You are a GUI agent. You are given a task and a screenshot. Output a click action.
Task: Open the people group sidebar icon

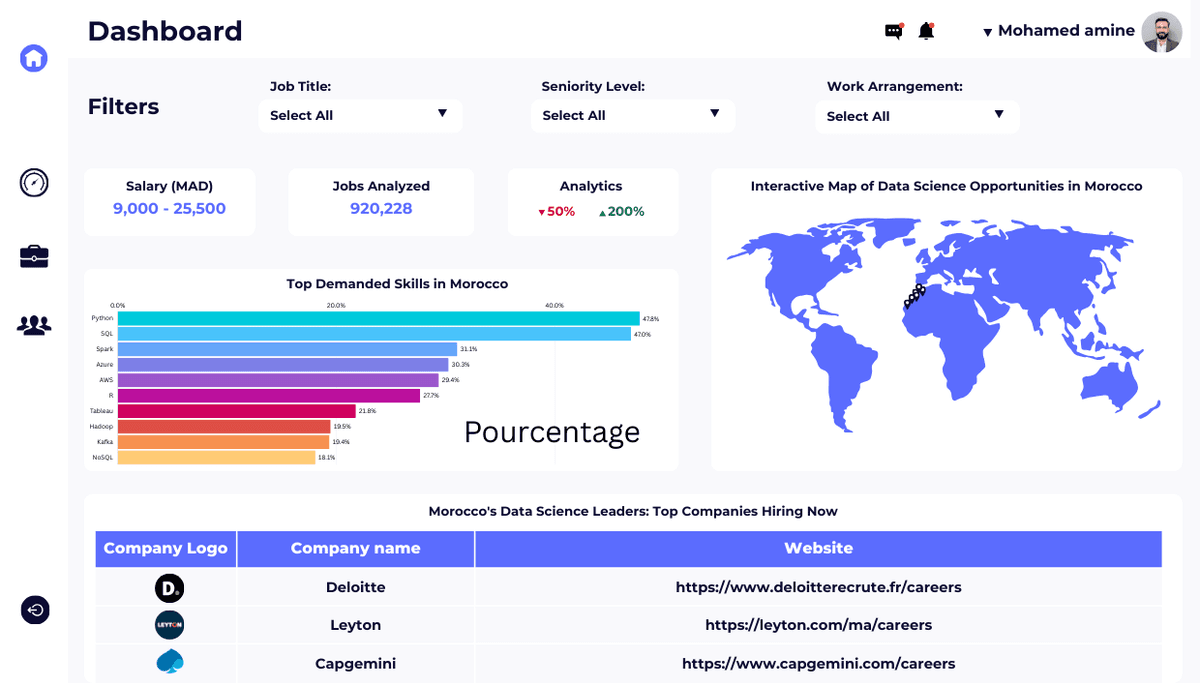[34, 325]
